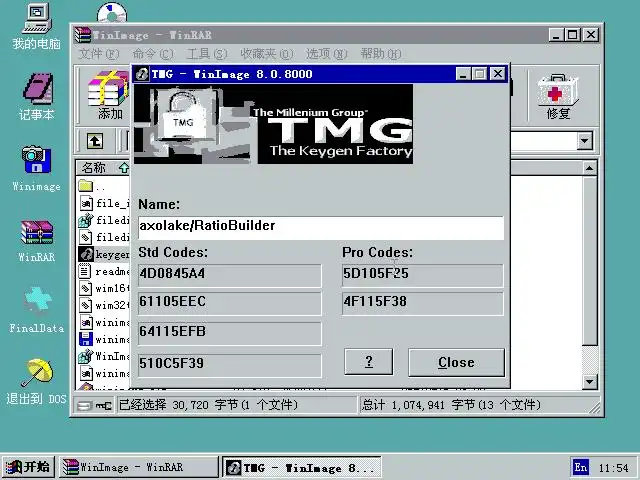
Task: Click WinRAR scrollbar up arrow
Action: tap(589, 168)
